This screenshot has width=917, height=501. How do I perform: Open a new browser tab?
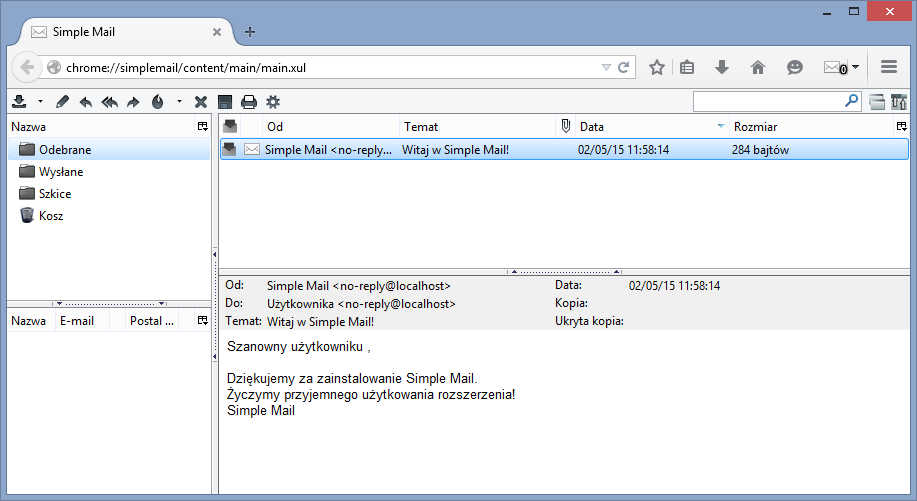[x=250, y=32]
